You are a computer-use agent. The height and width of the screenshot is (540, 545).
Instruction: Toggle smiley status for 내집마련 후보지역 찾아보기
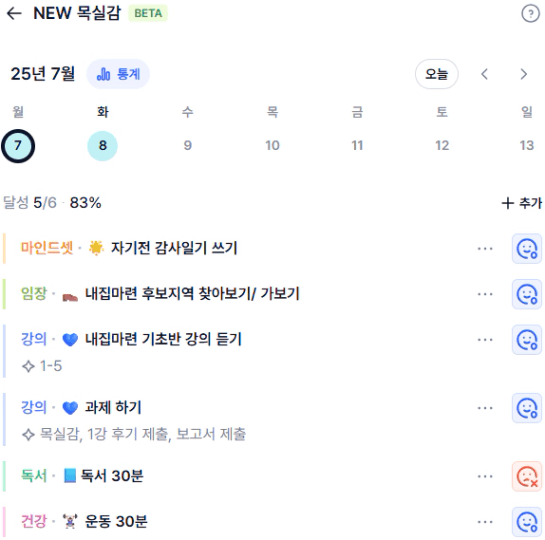527,294
